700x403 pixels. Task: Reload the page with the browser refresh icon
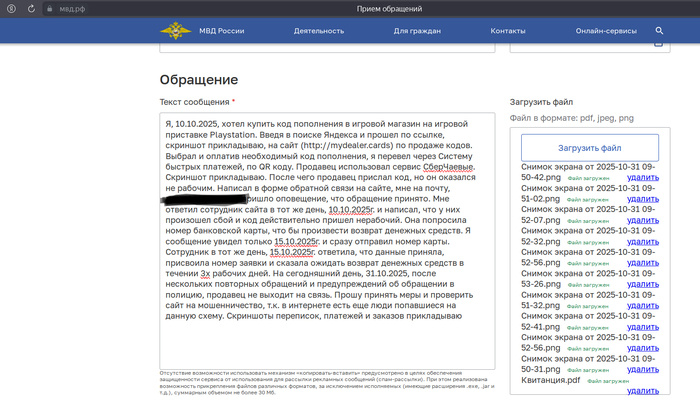pos(29,8)
